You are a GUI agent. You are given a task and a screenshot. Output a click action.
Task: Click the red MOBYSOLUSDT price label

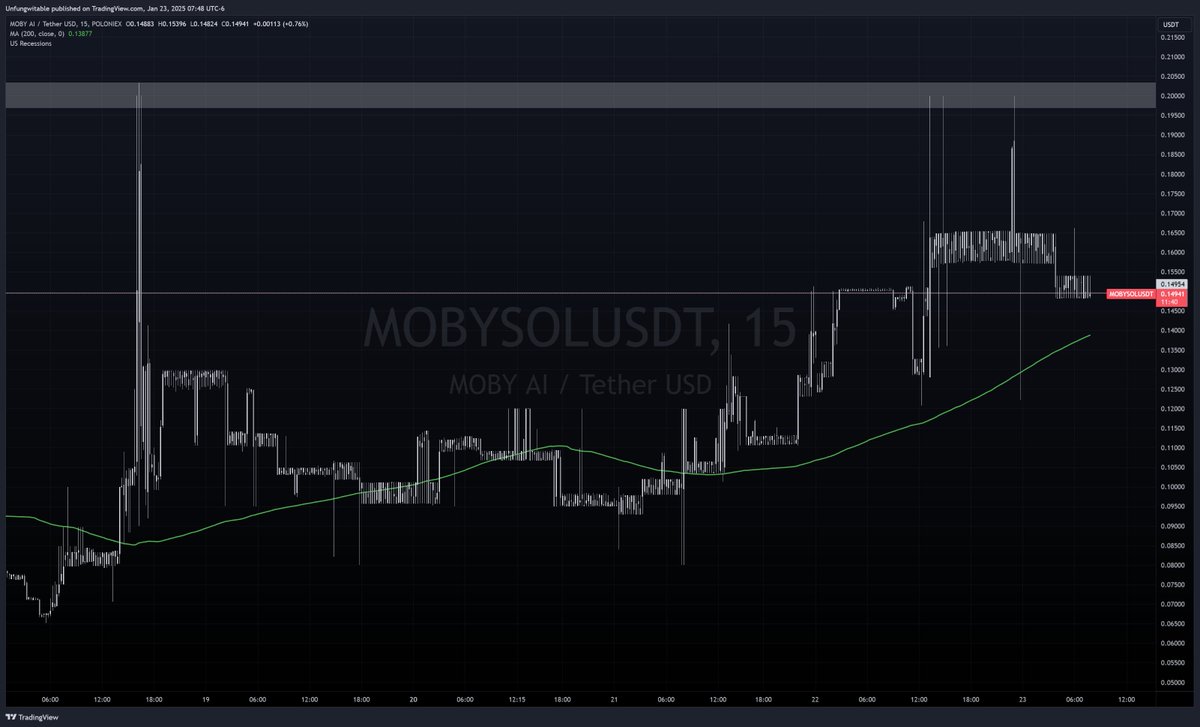[x=1130, y=294]
